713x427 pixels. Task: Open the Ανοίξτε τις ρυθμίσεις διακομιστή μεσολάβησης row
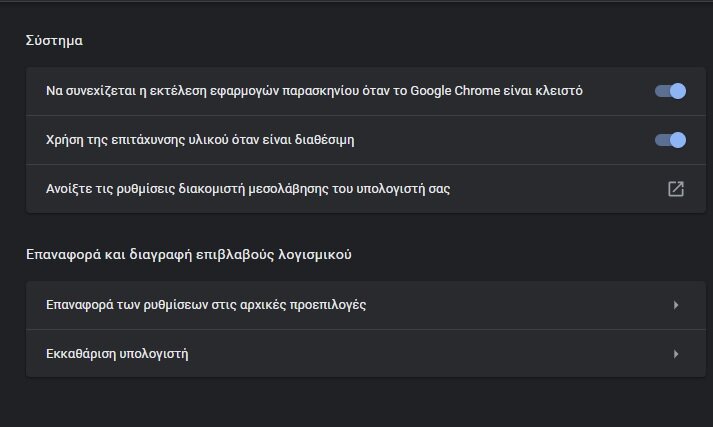tap(366, 189)
